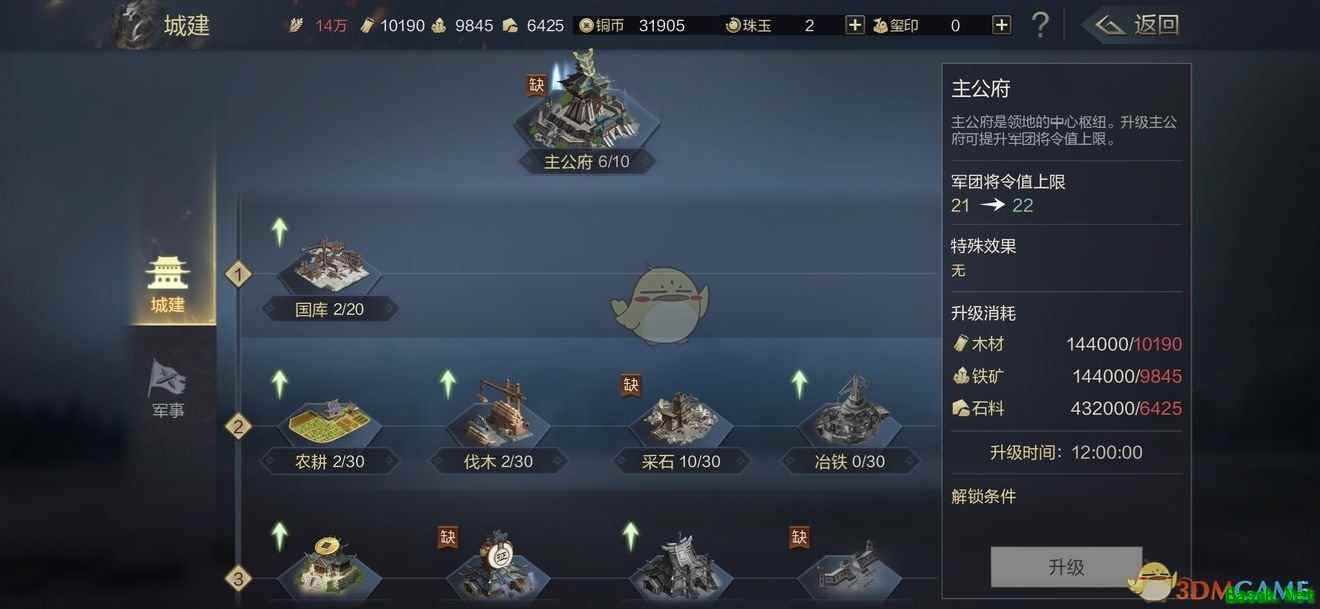Switch to the 城建 city building tab
Viewport: 1320px width, 609px height.
[x=167, y=284]
